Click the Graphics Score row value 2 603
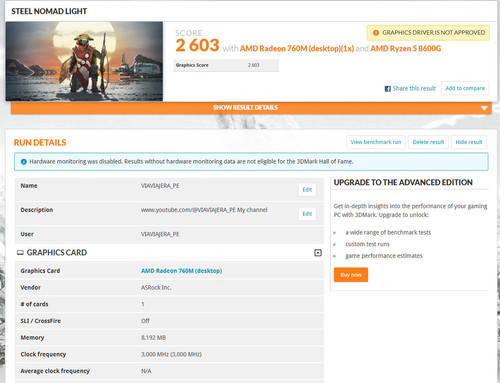The height and width of the screenshot is (383, 500). point(253,65)
